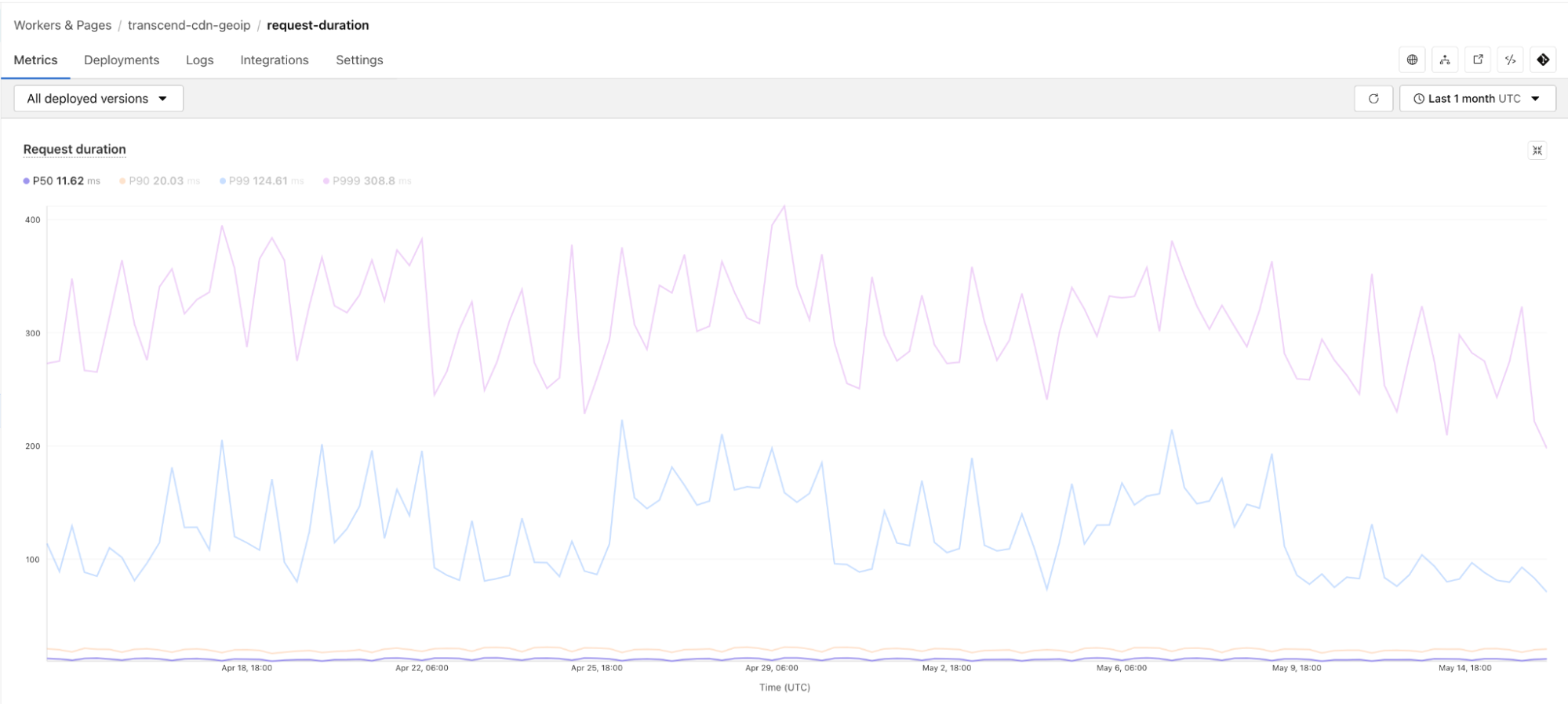Open transcend-cdn-geoip breadcrumb link
Image resolution: width=1568 pixels, height=704 pixels.
[189, 25]
